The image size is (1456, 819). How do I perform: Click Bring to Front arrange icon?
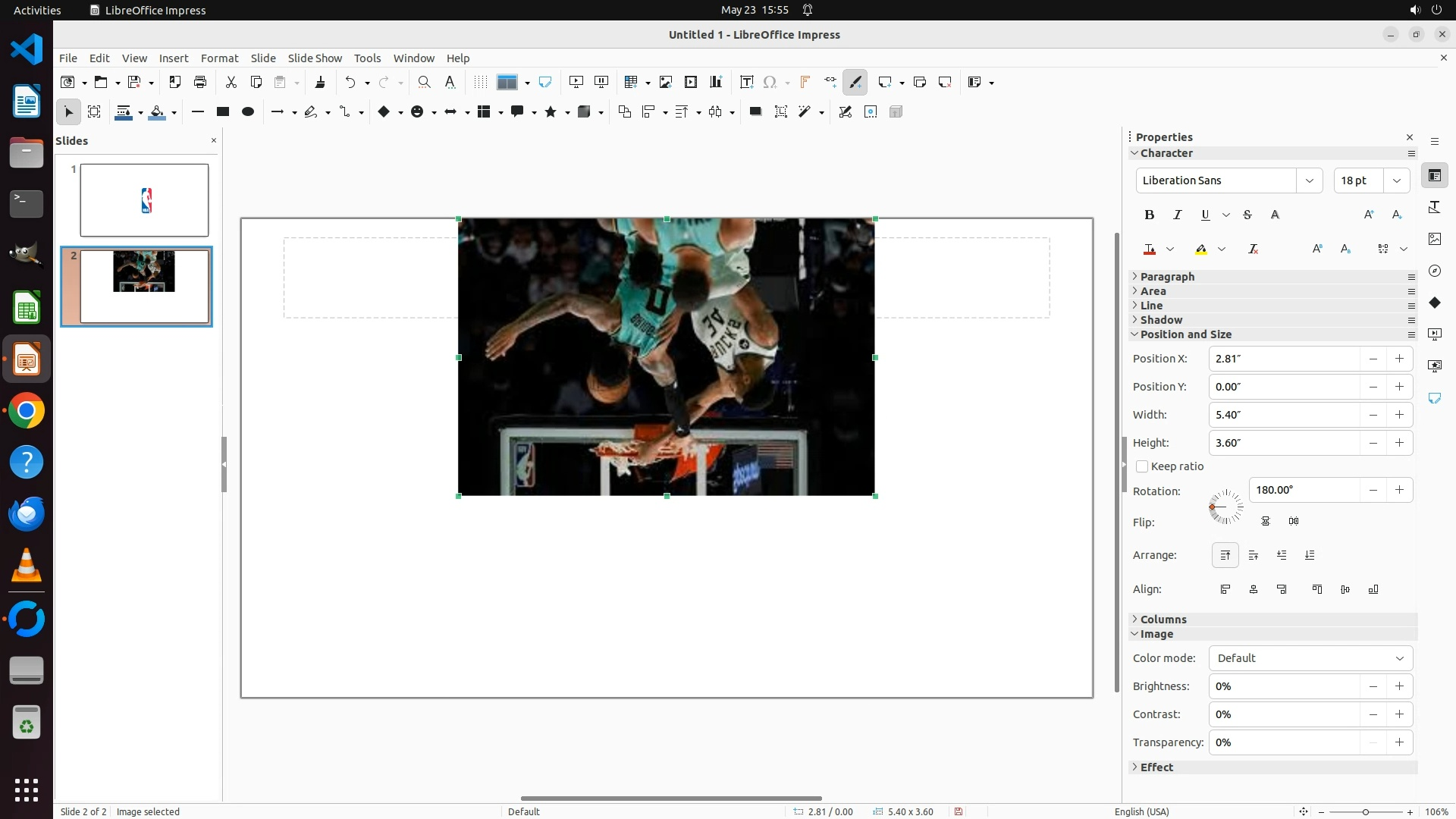pyautogui.click(x=1225, y=556)
